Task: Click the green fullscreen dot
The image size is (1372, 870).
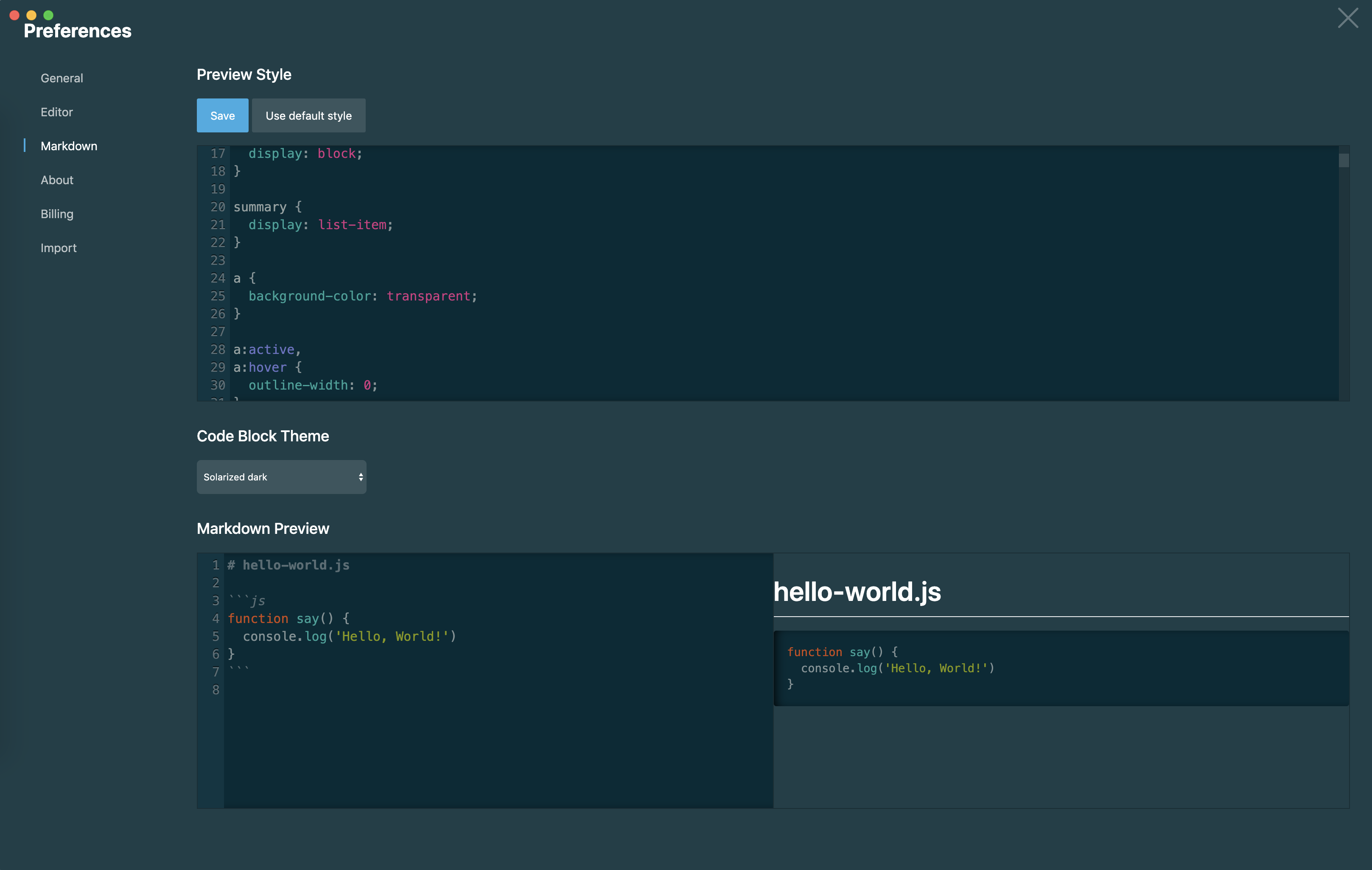Action: (x=48, y=15)
